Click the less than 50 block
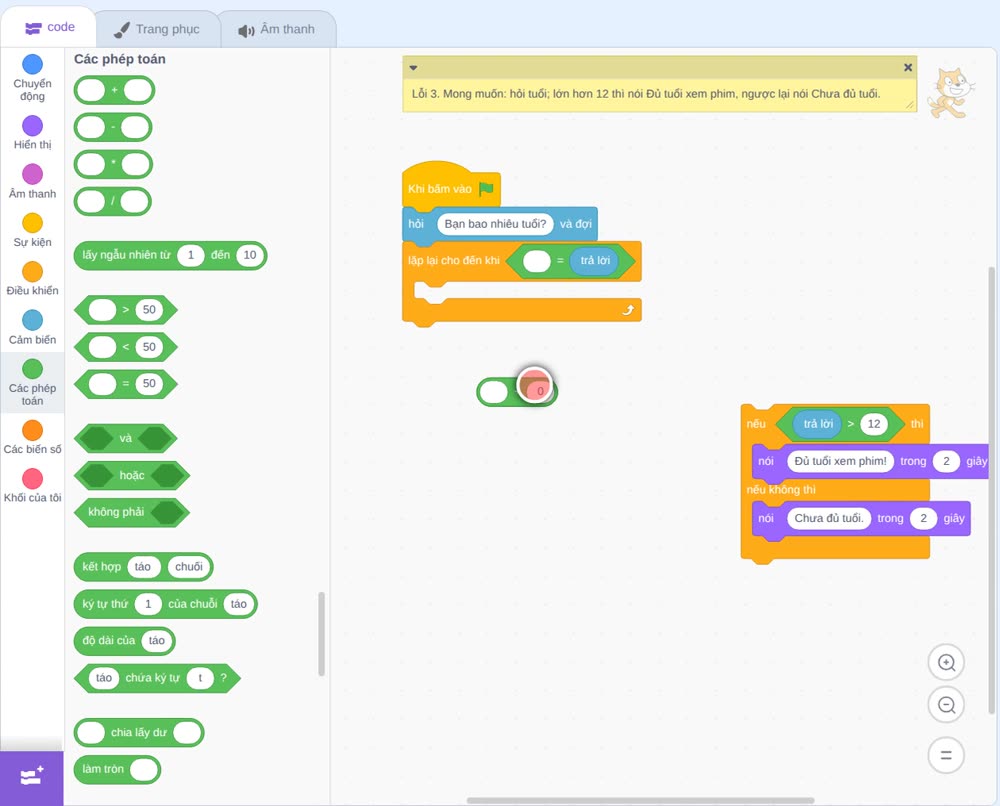Image resolution: width=1000 pixels, height=806 pixels. pos(126,347)
